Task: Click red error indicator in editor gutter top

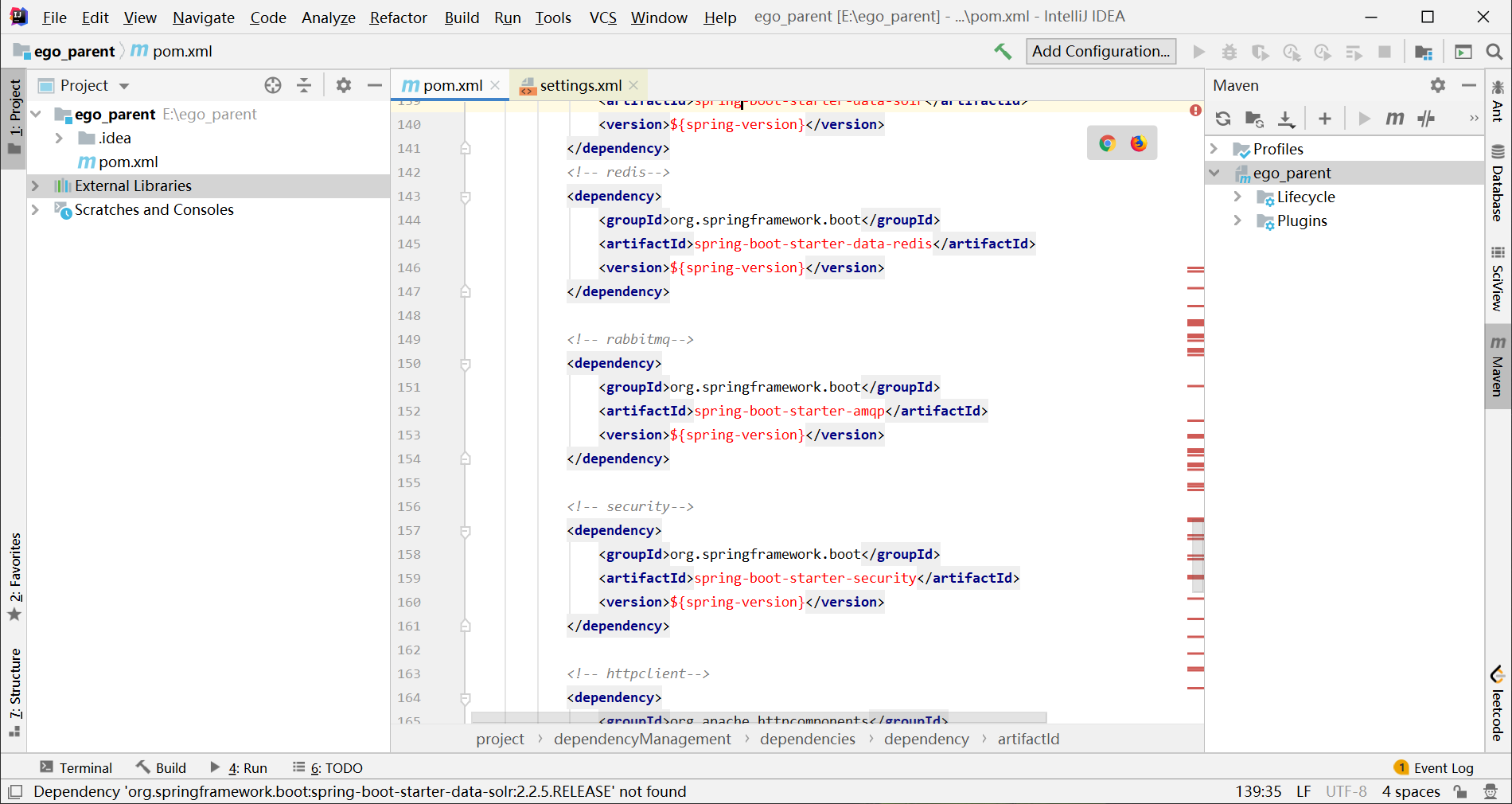Action: pos(1195,111)
